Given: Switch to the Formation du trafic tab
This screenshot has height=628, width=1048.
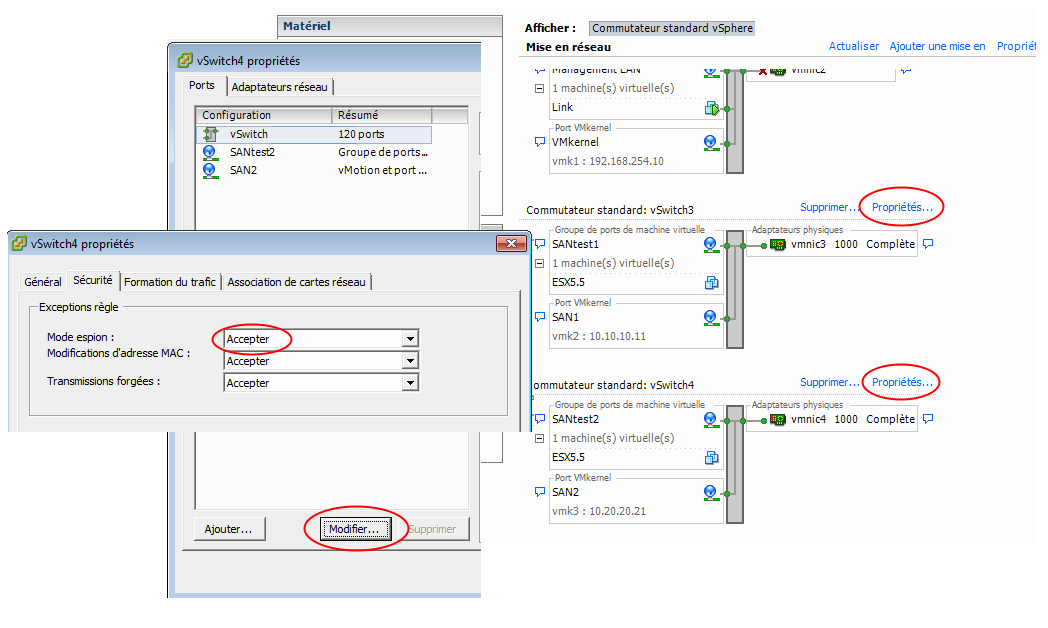Looking at the screenshot, I should 170,282.
